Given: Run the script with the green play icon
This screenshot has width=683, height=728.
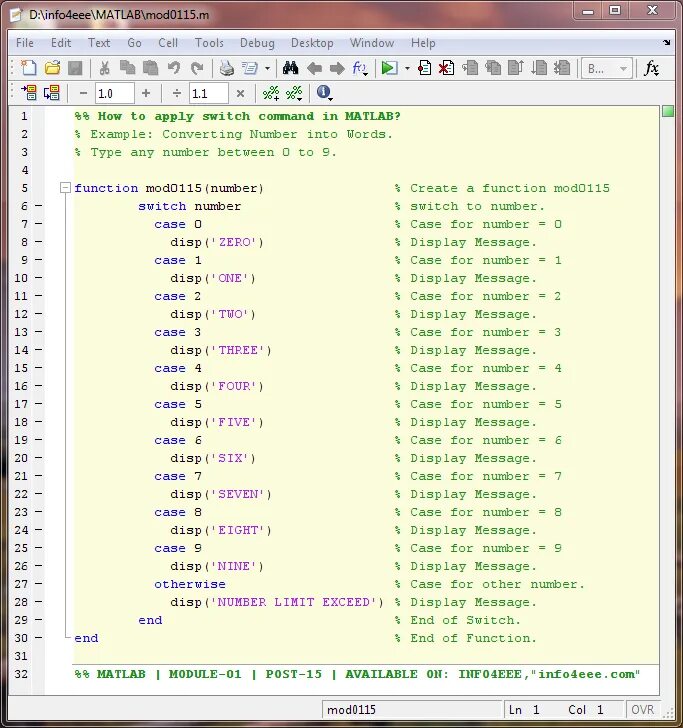Looking at the screenshot, I should (x=389, y=68).
